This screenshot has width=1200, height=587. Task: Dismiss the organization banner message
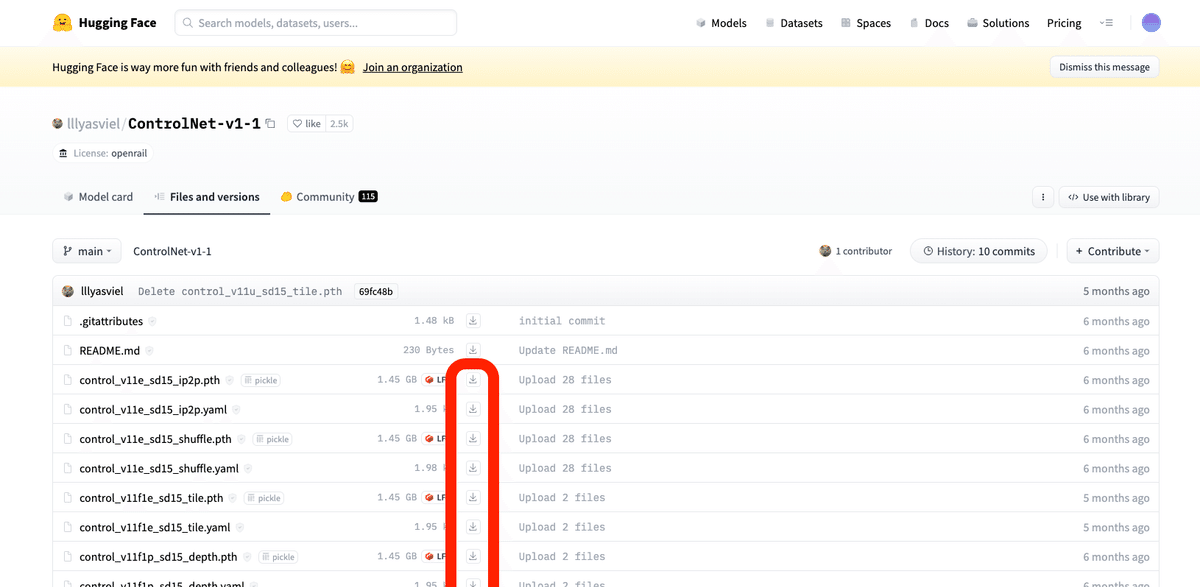pyautogui.click(x=1104, y=67)
